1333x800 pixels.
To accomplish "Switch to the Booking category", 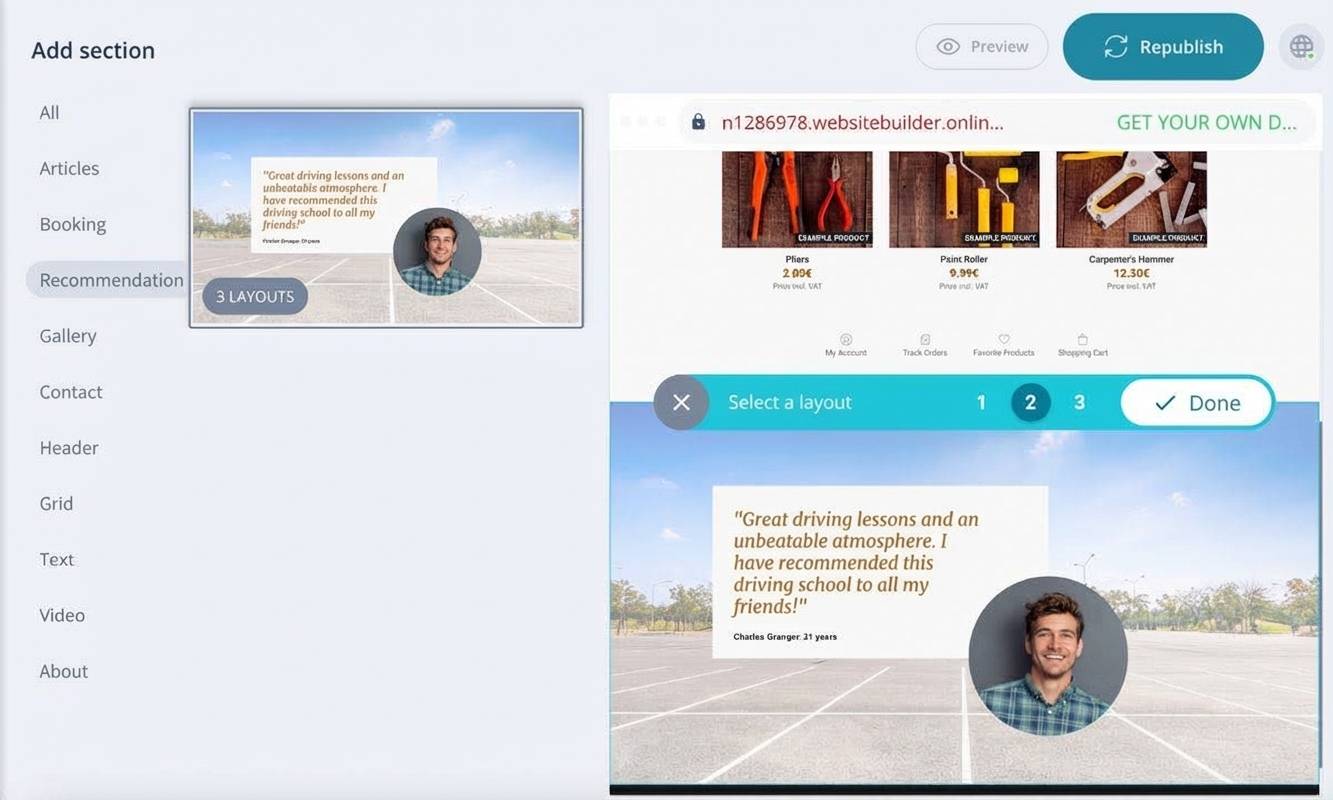I will 72,224.
